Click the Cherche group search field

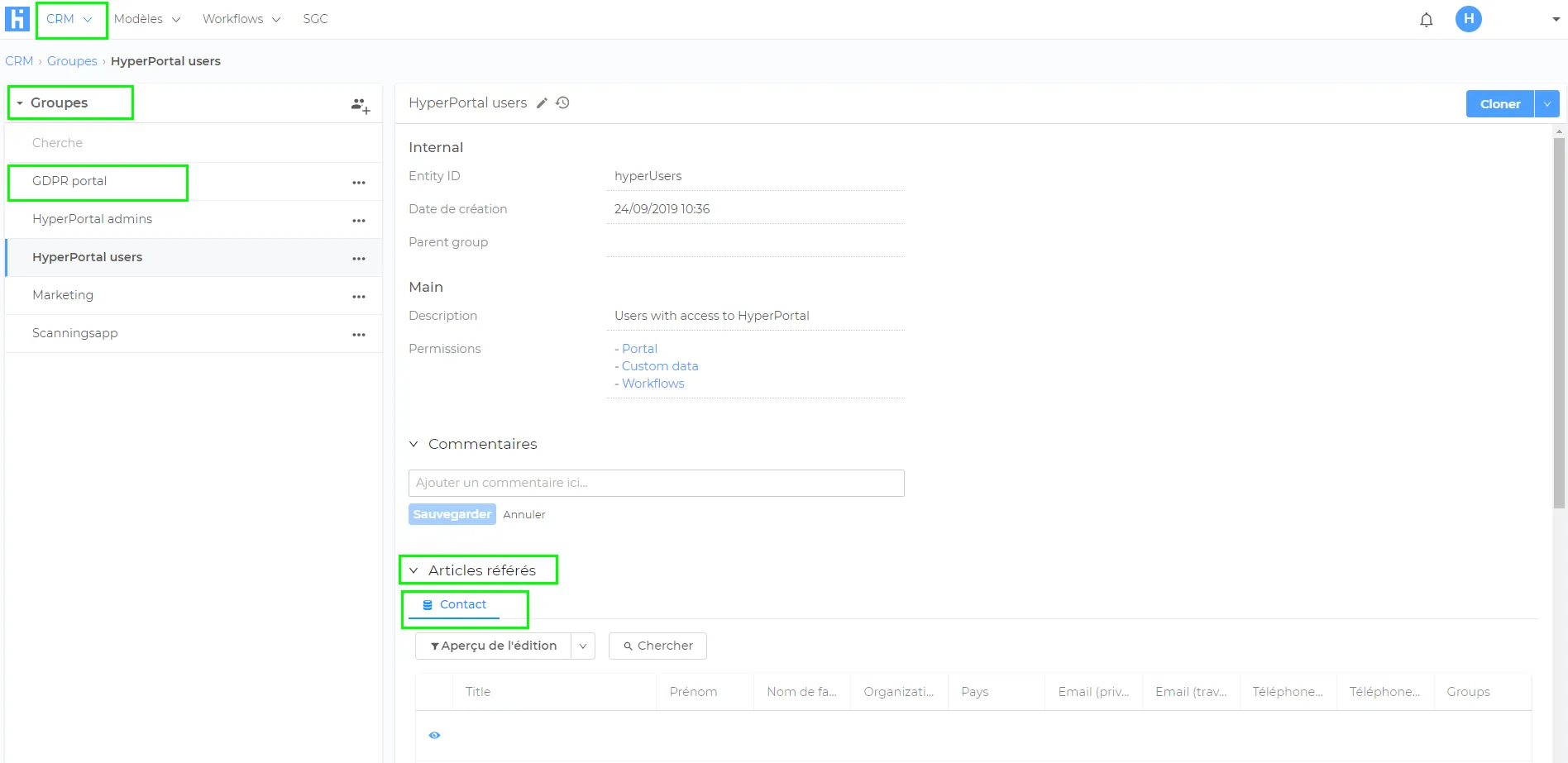[194, 143]
